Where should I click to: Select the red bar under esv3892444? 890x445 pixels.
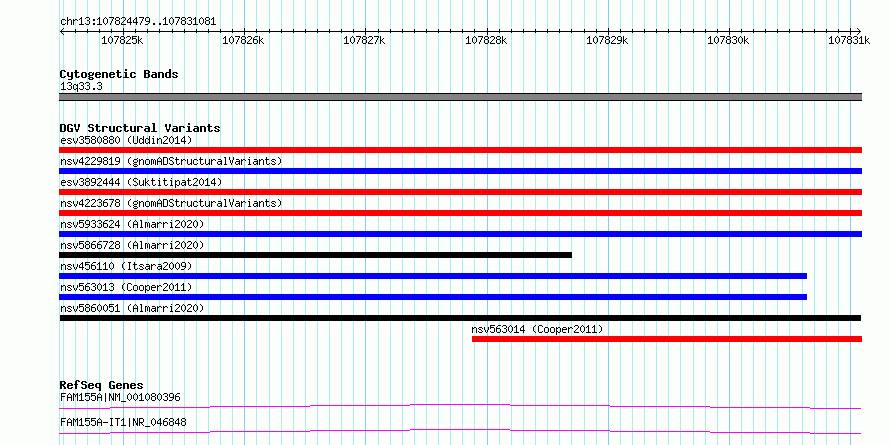pos(460,192)
